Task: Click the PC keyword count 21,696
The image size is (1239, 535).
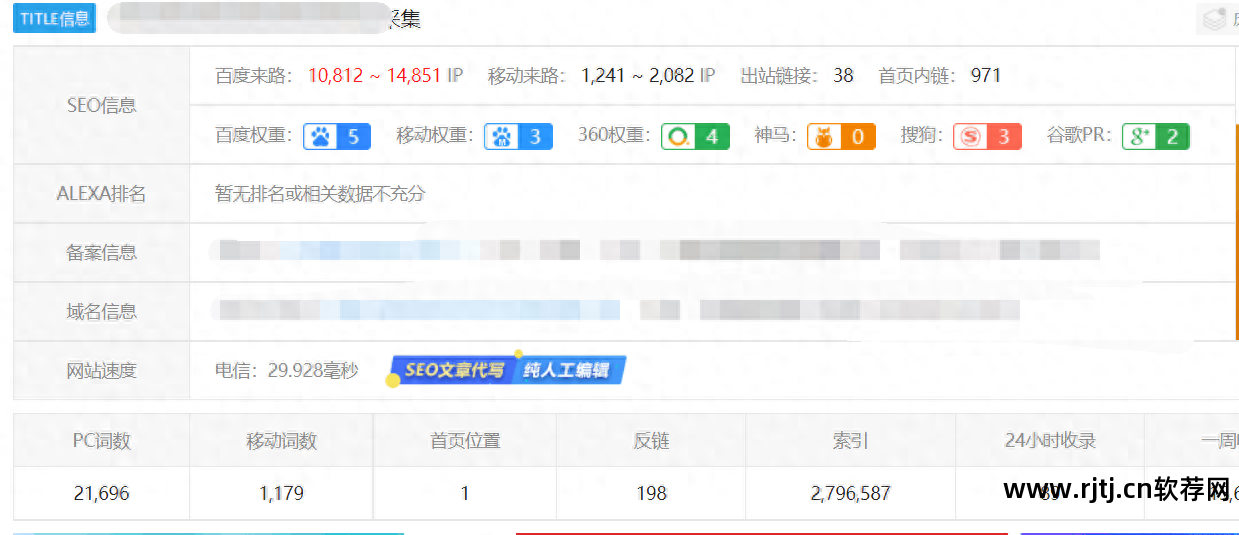Action: [101, 493]
